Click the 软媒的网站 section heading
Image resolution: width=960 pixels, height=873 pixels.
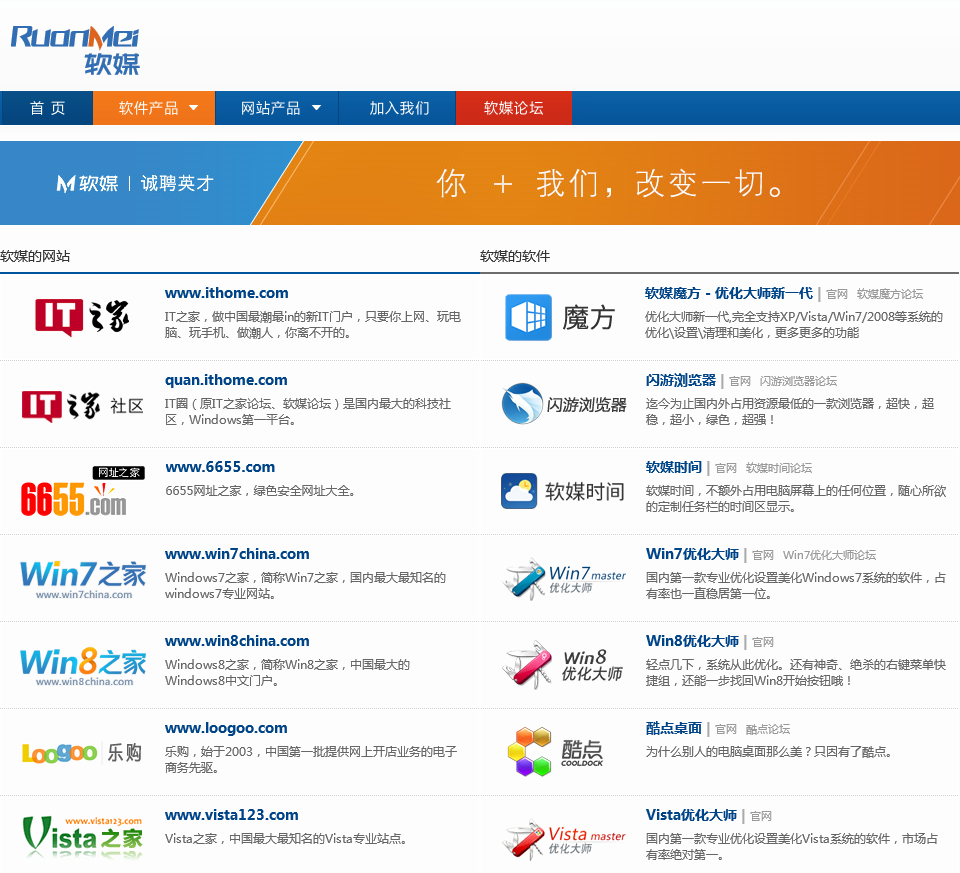35,256
